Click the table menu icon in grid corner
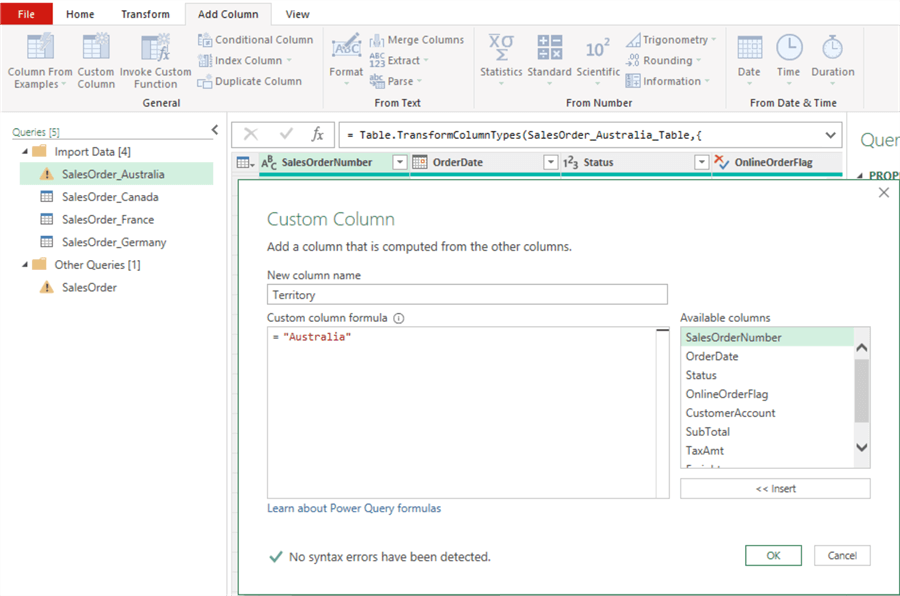 246,163
